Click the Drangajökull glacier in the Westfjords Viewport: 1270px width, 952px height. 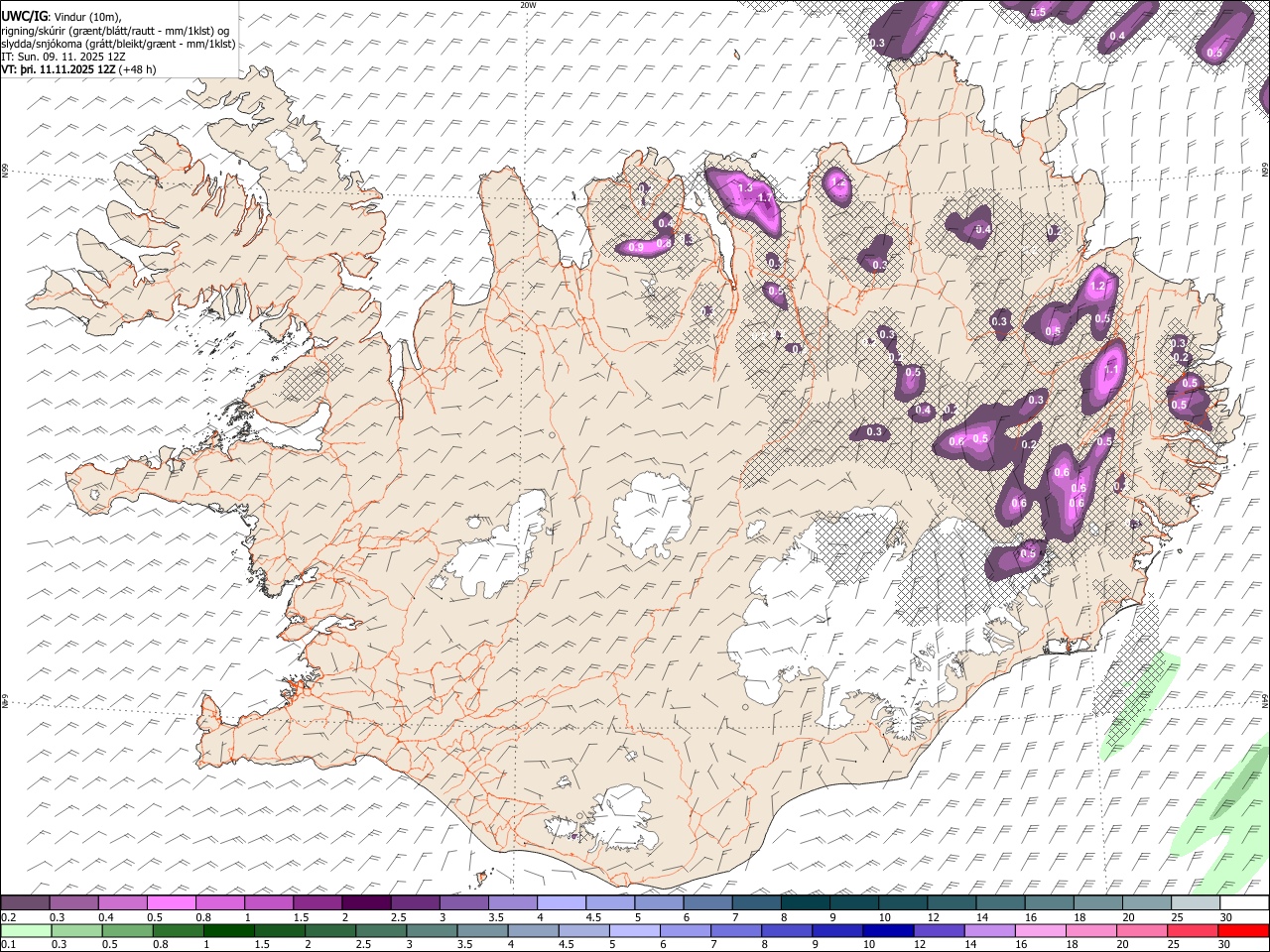tap(289, 149)
